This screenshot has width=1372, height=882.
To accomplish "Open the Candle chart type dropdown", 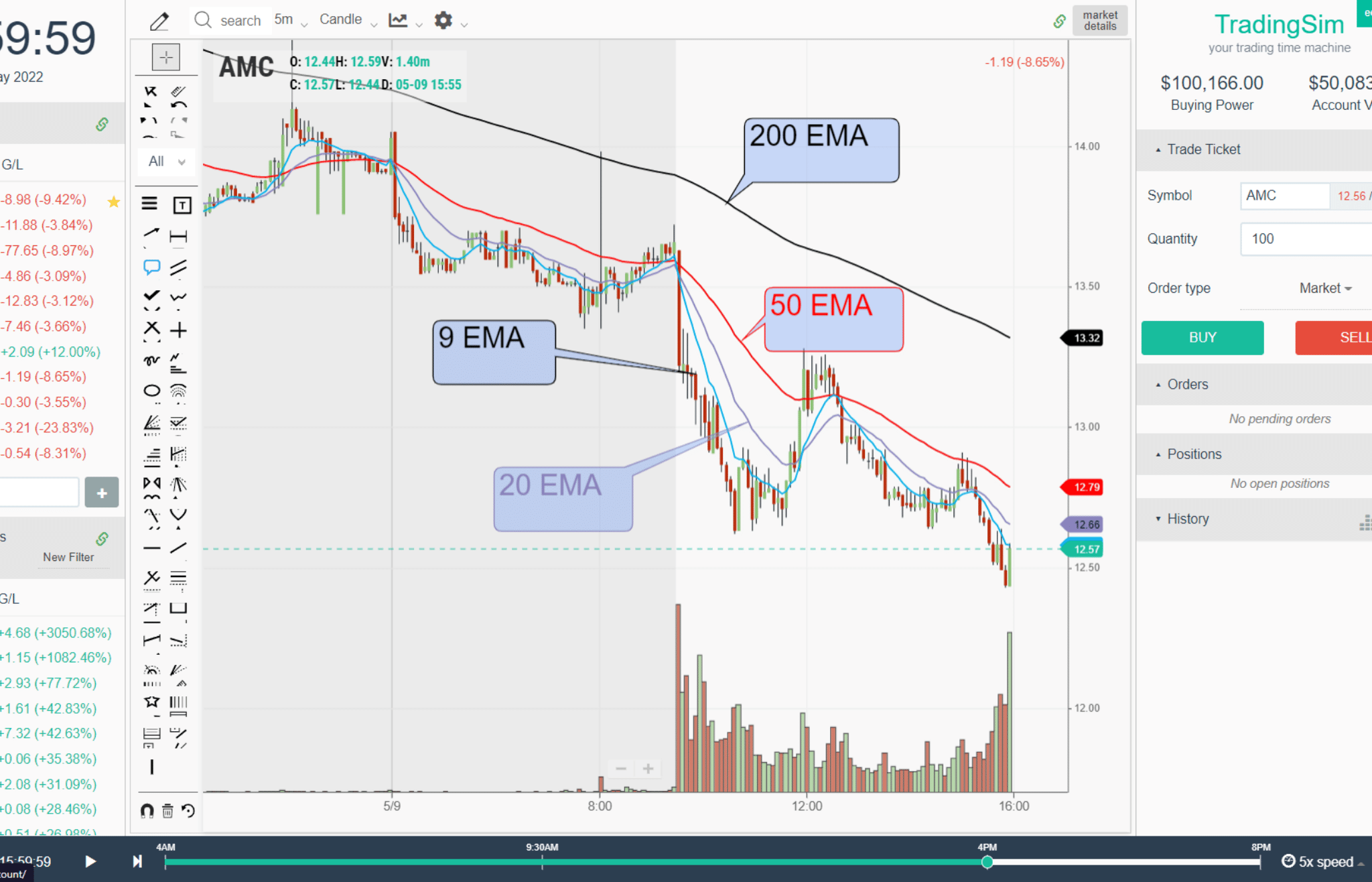I will pos(348,20).
